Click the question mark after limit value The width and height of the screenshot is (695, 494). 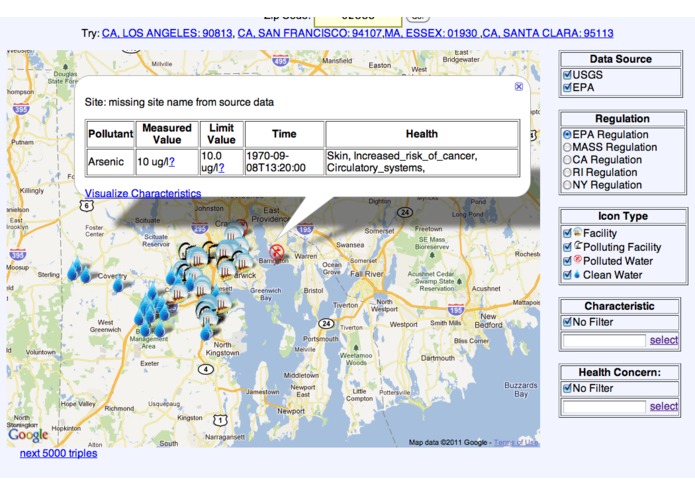221,168
